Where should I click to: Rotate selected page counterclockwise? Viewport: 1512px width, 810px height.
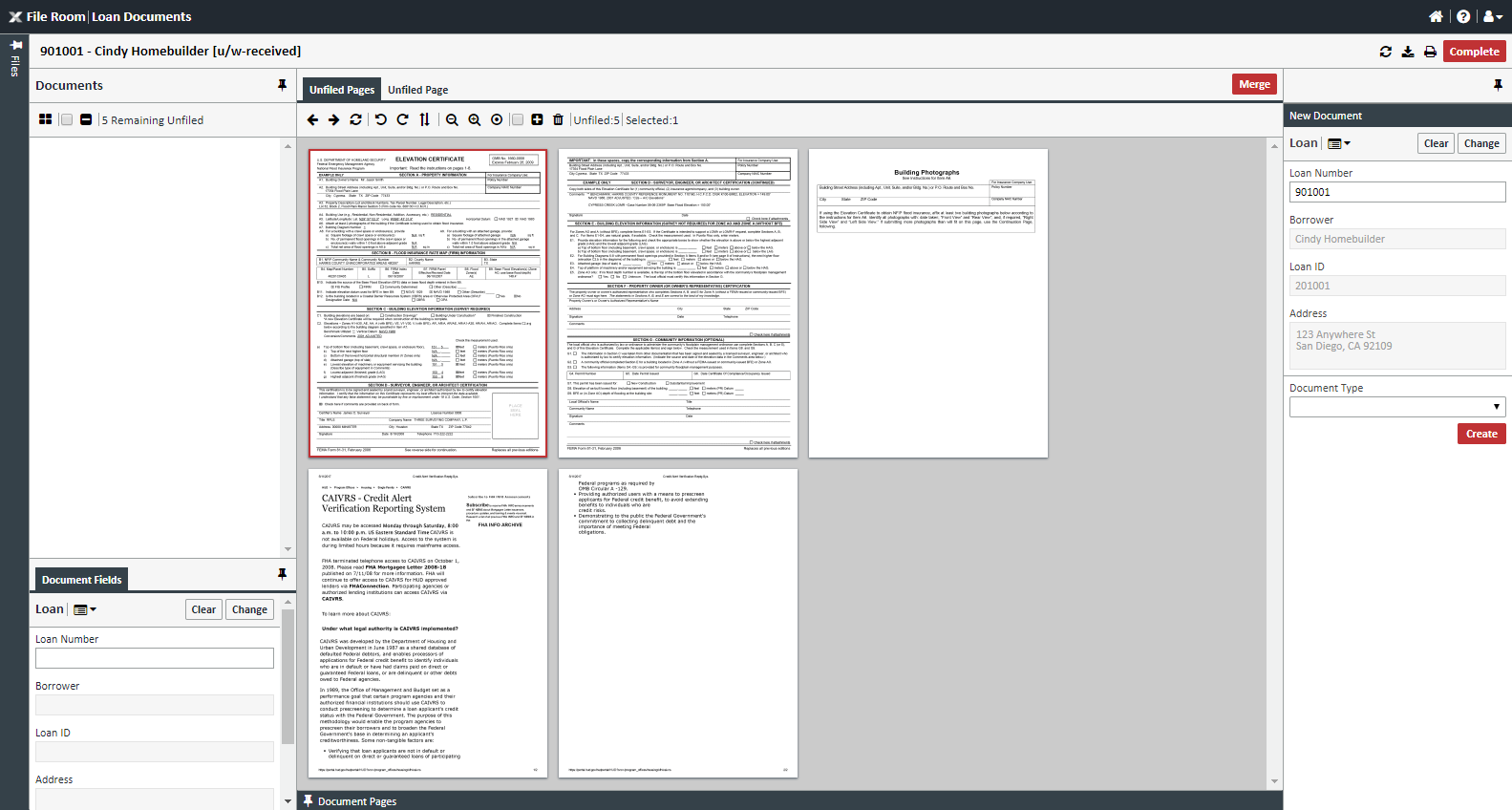point(380,119)
